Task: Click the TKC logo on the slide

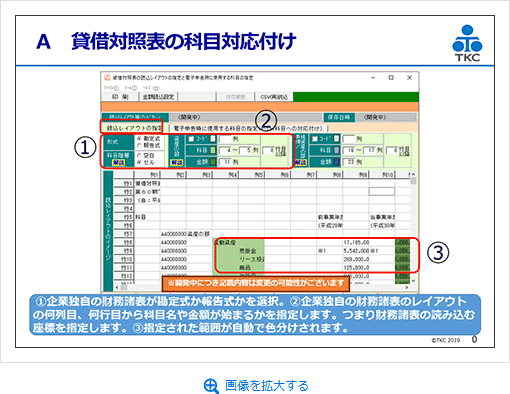Action: 467,43
